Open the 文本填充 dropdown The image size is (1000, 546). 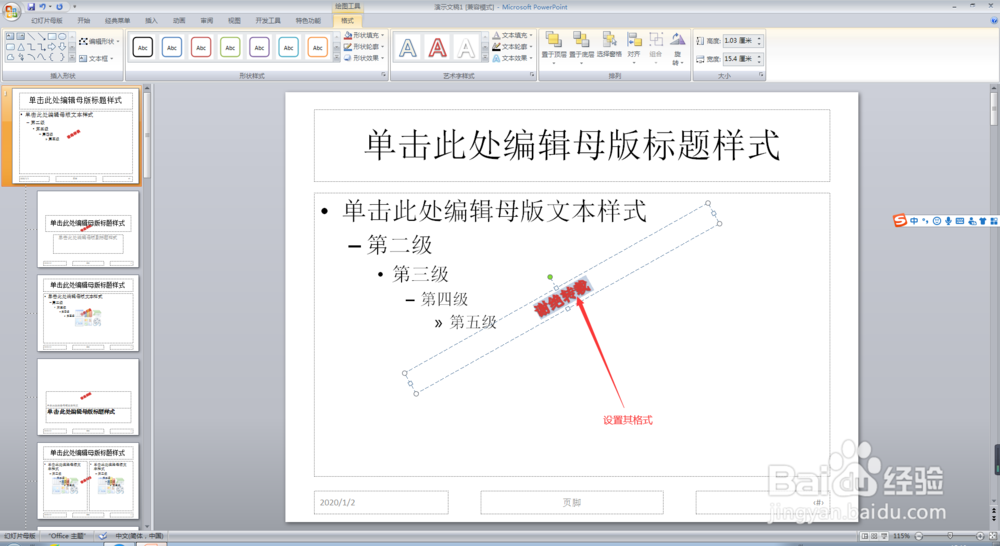[513, 35]
